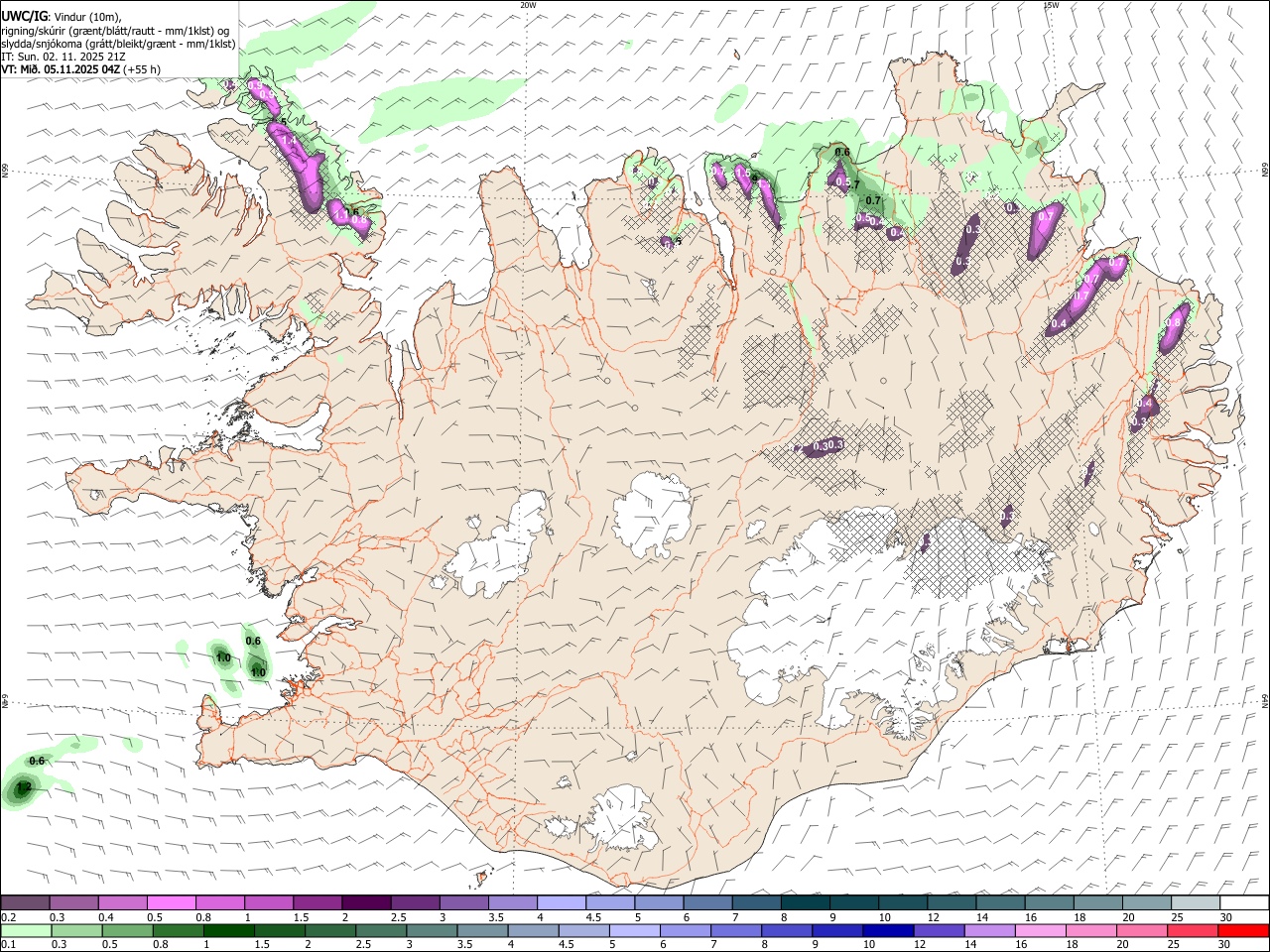Screen dimensions: 1270x952
Task: Click the mauve 0.3–0.4 snow legend swatch
Action: click(73, 903)
